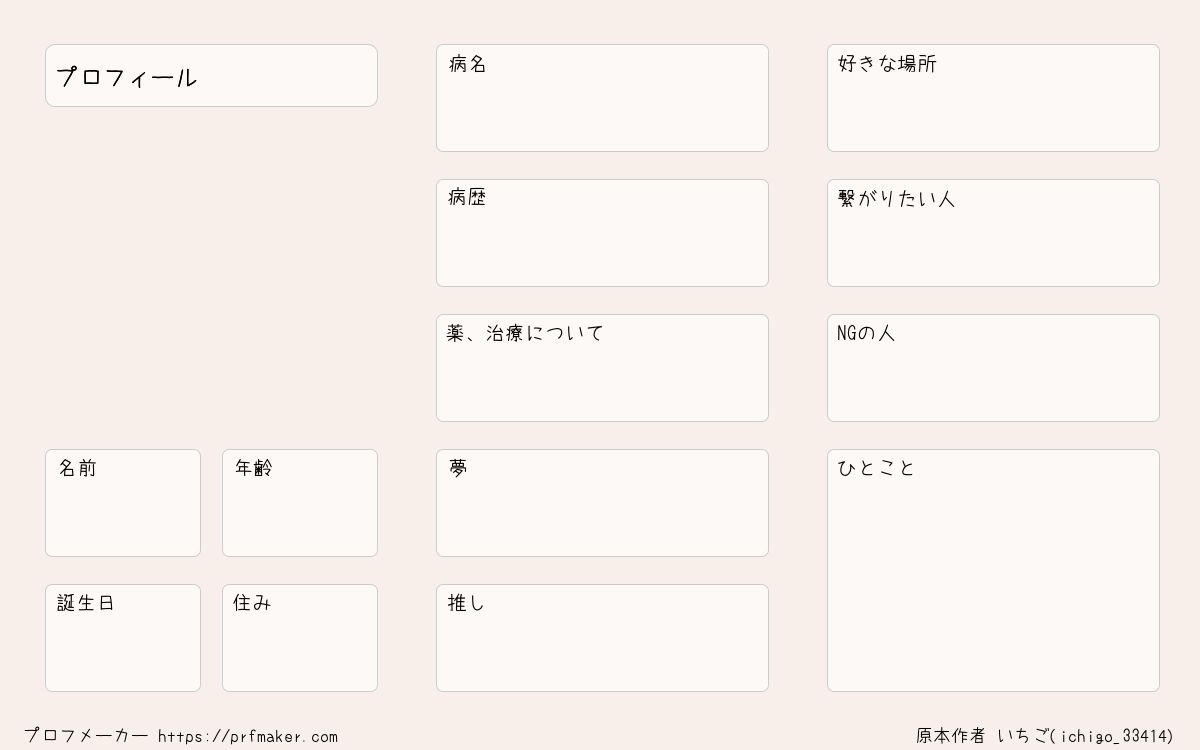The image size is (1200, 750).
Task: Click the 薬、治療について box
Action: tap(602, 368)
